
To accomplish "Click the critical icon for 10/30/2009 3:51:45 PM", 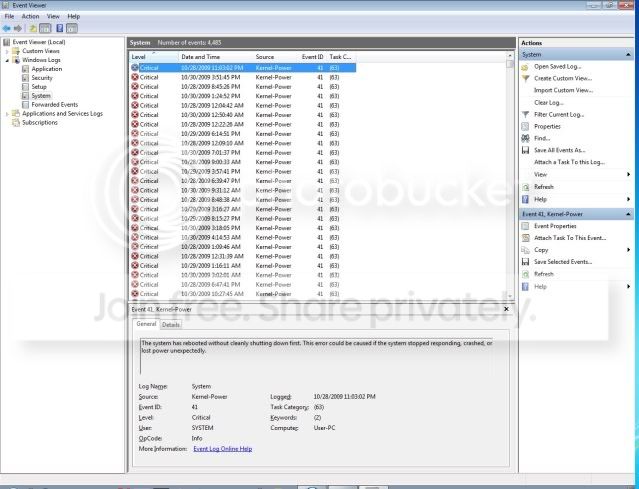I will [x=135, y=77].
